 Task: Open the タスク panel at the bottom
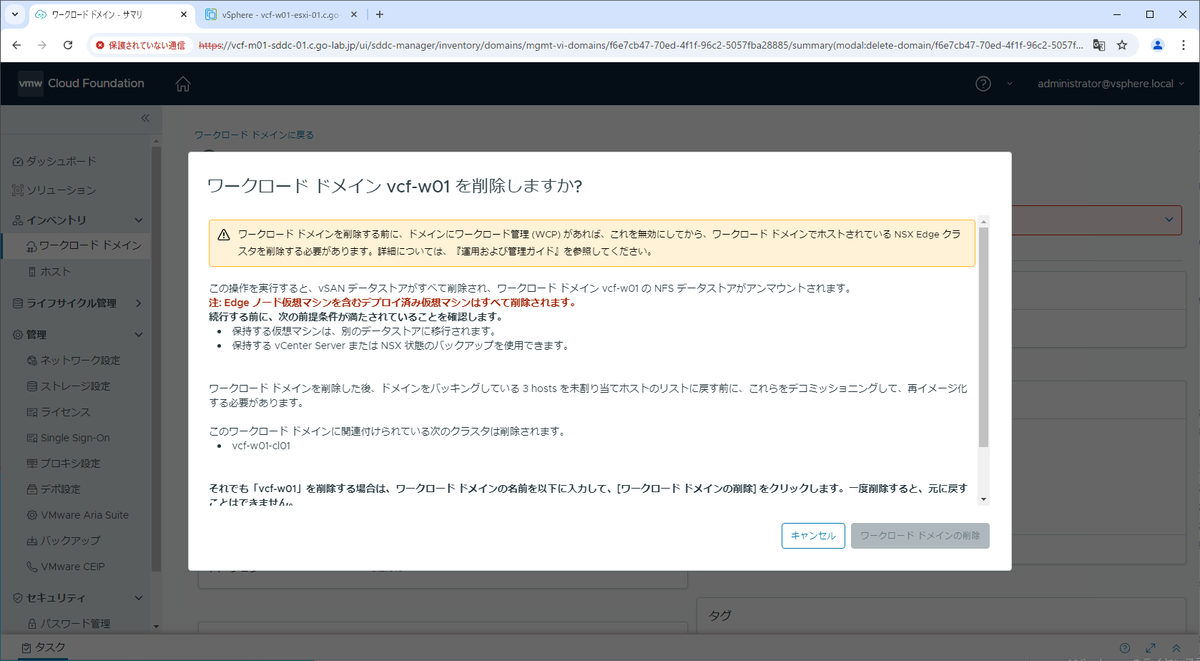click(41, 648)
